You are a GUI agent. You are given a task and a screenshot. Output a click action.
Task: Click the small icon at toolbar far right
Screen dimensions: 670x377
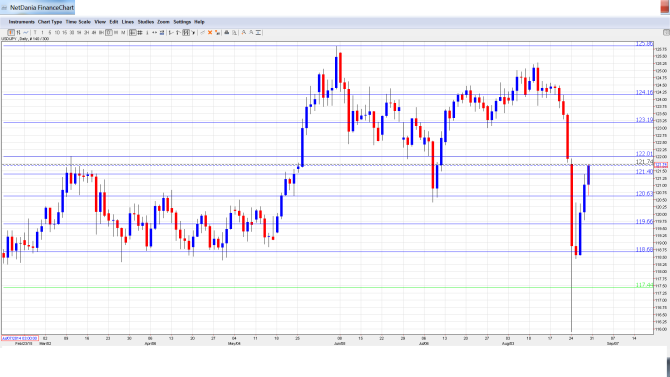(x=666, y=32)
